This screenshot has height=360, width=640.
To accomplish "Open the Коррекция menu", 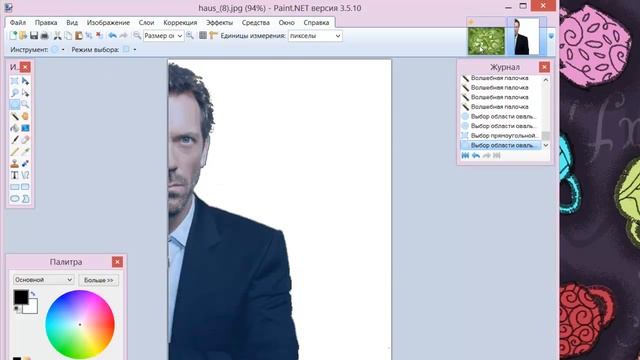I will coord(180,22).
